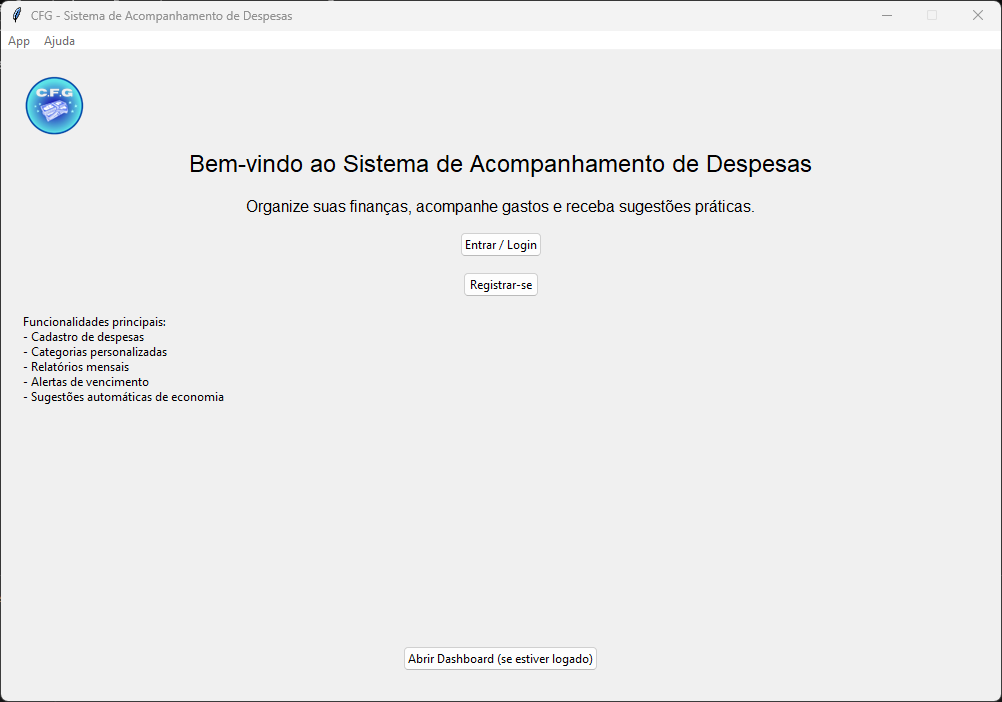Click the CFG round logo image

click(x=54, y=105)
